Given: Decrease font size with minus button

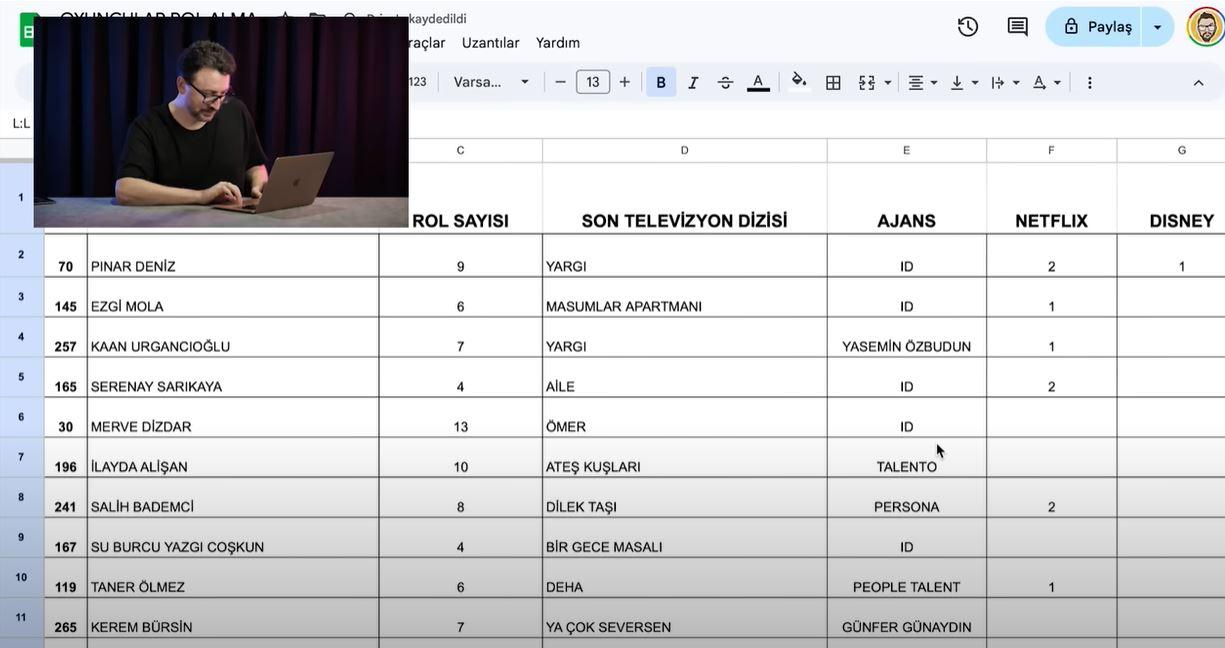Looking at the screenshot, I should [560, 82].
